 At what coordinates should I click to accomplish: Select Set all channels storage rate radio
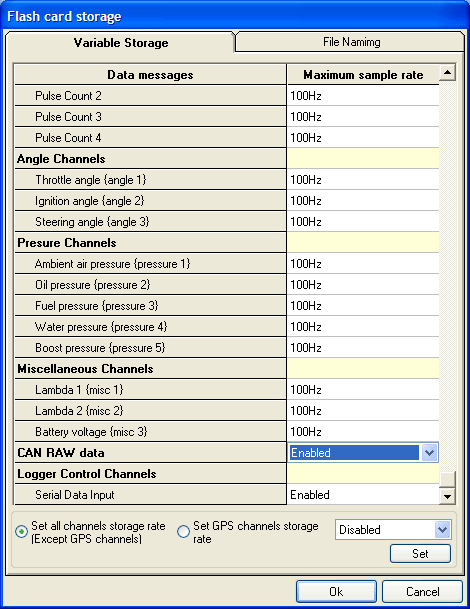point(21,531)
